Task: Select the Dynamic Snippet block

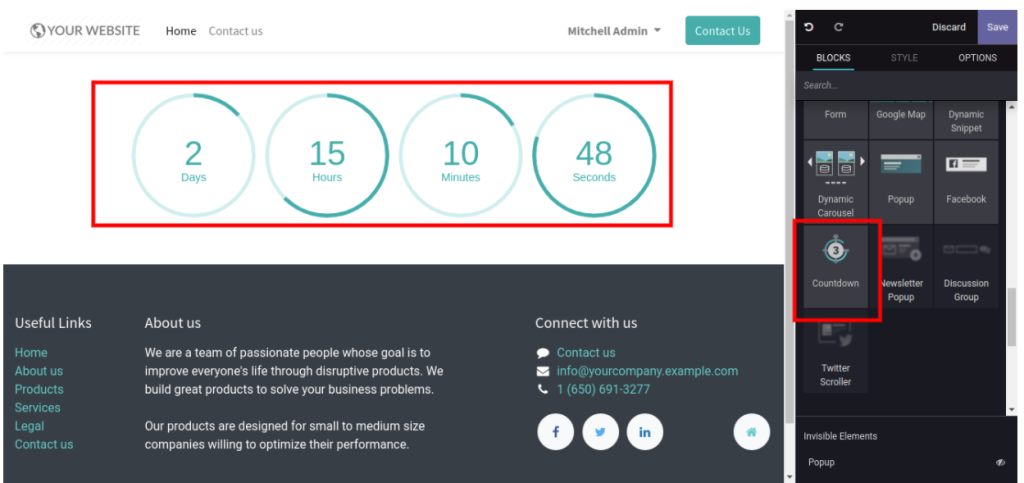Action: tap(966, 119)
